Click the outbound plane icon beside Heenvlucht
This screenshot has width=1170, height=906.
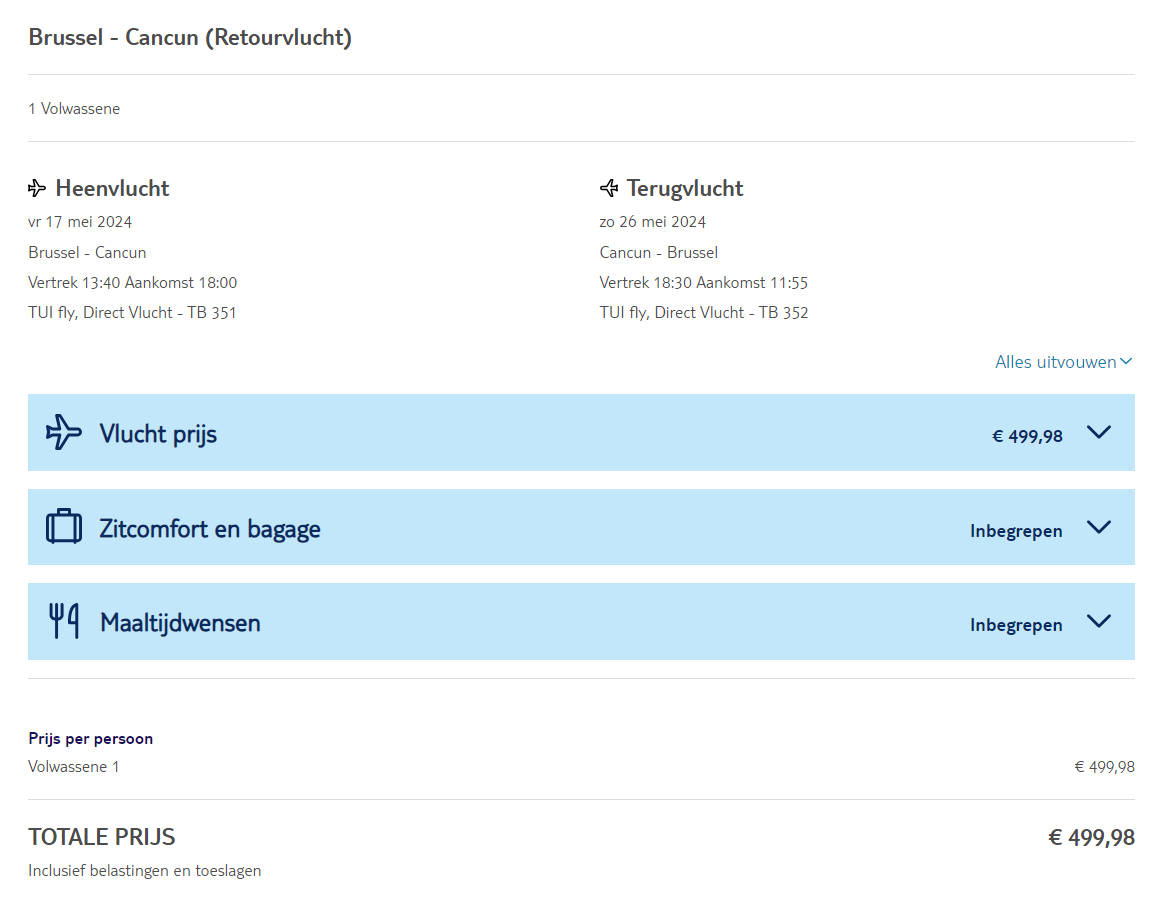click(x=37, y=188)
